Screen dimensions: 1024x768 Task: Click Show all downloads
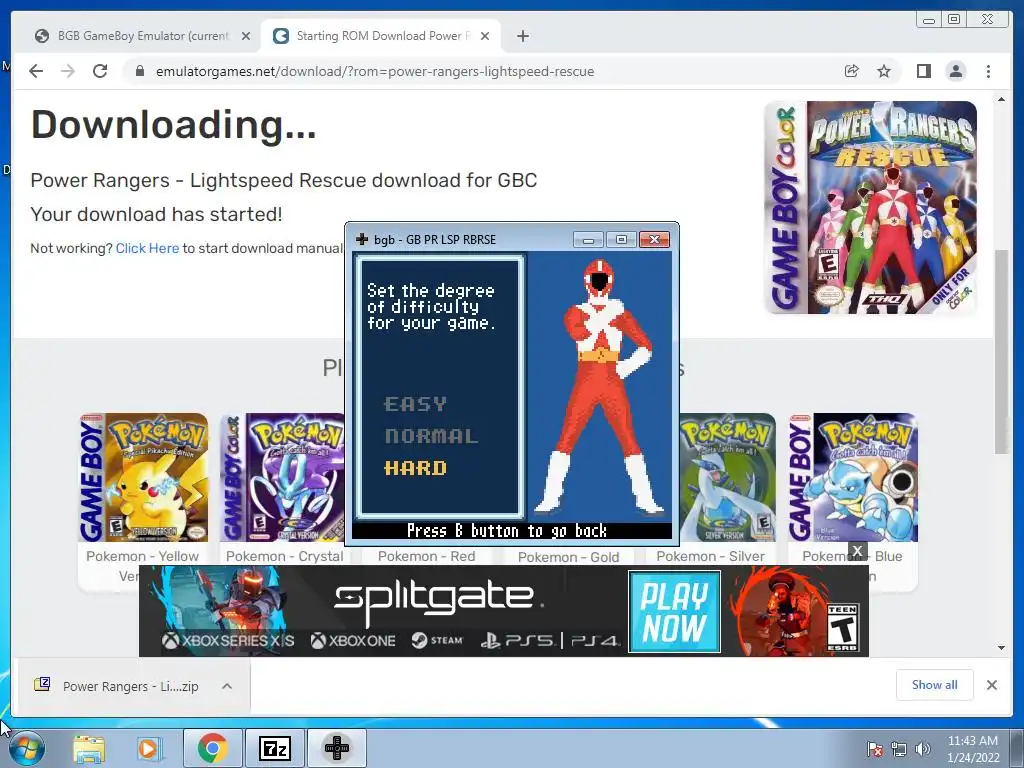(935, 684)
